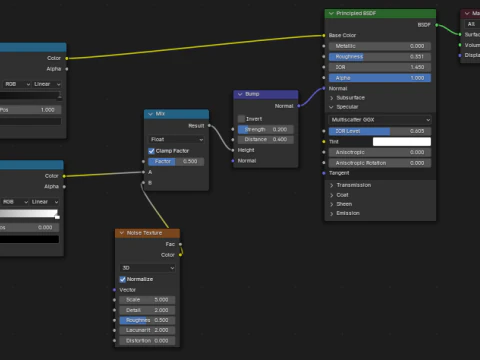This screenshot has width=480, height=360.
Task: Collapse the Specular panel
Action: (x=332, y=107)
